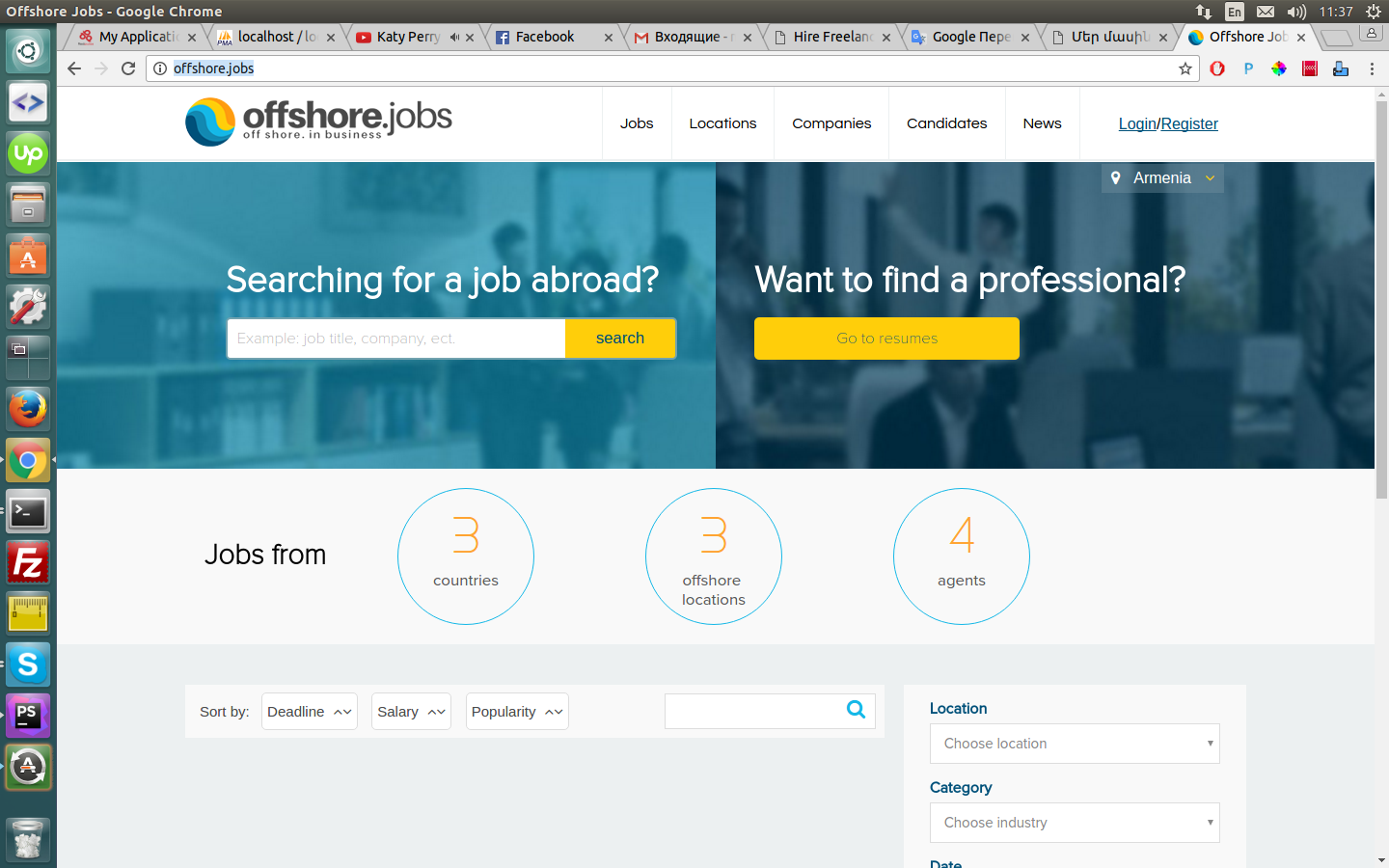Open the Files manager in the dock
The height and width of the screenshot is (868, 1389).
28,204
